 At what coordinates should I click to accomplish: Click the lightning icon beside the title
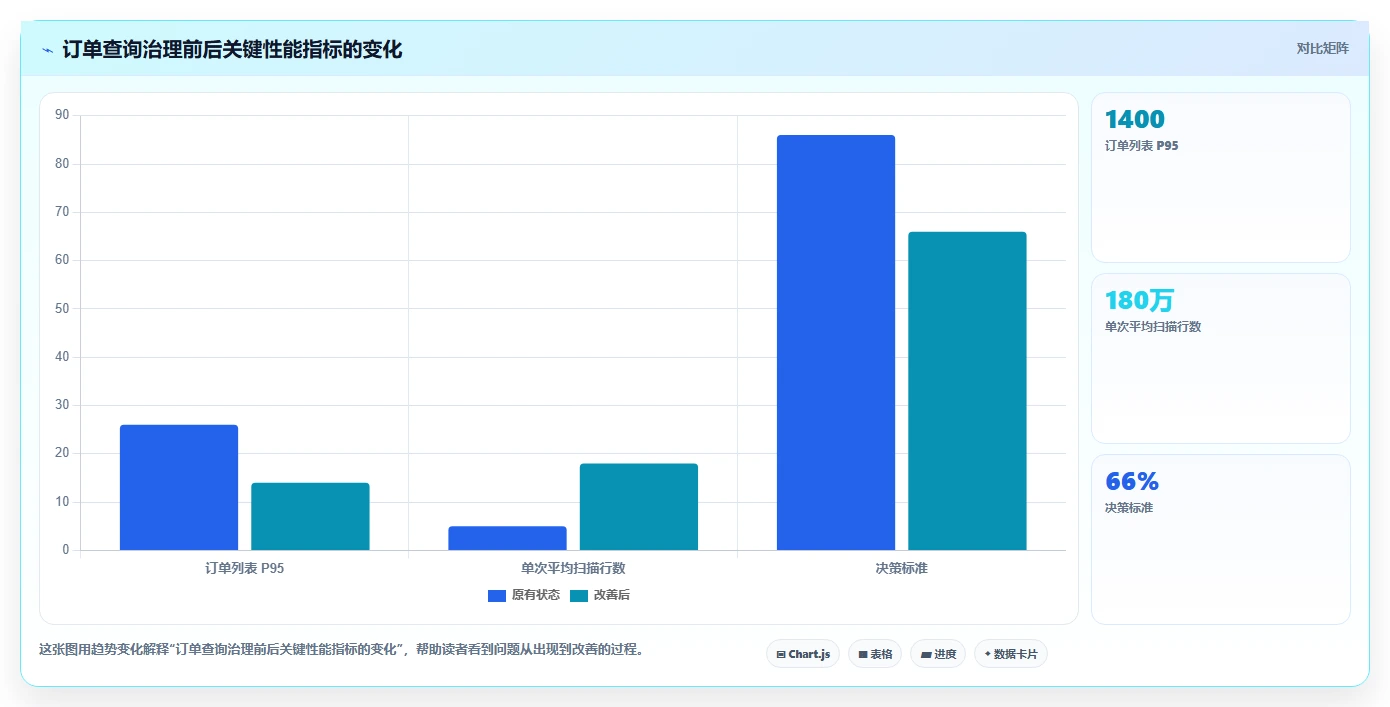(x=48, y=50)
